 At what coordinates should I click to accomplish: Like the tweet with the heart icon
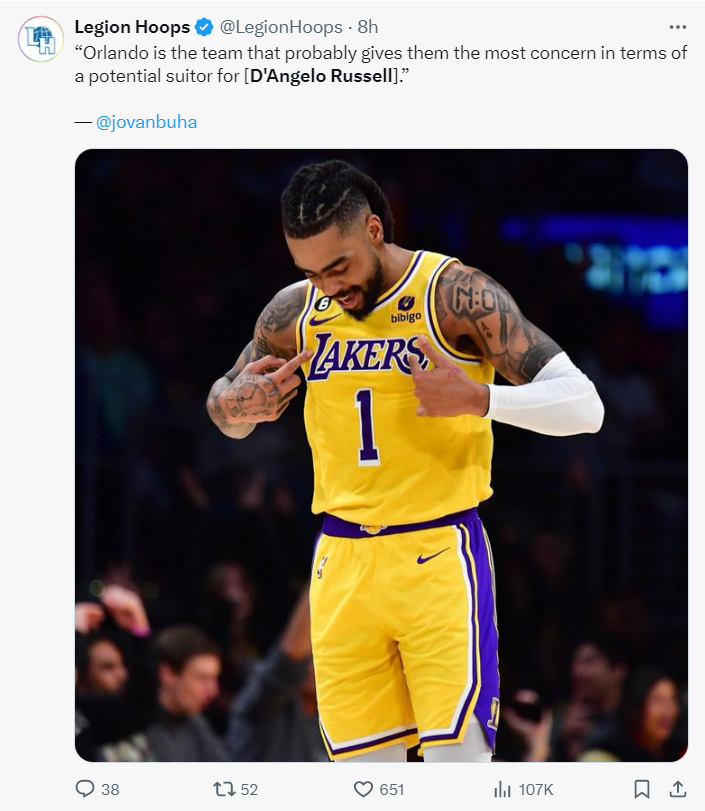[363, 789]
